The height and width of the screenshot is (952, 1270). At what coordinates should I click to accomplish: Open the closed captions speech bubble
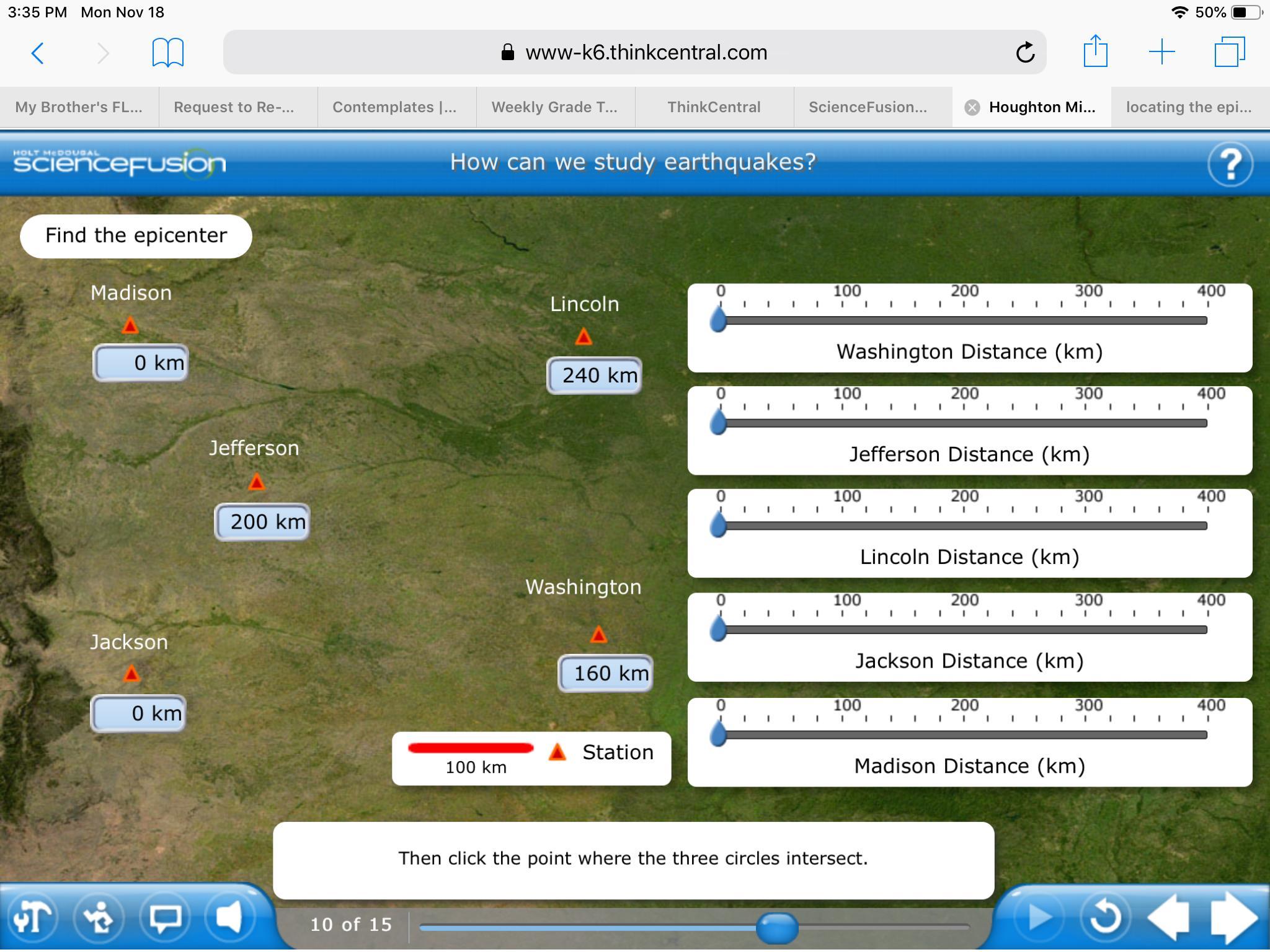pos(165,918)
